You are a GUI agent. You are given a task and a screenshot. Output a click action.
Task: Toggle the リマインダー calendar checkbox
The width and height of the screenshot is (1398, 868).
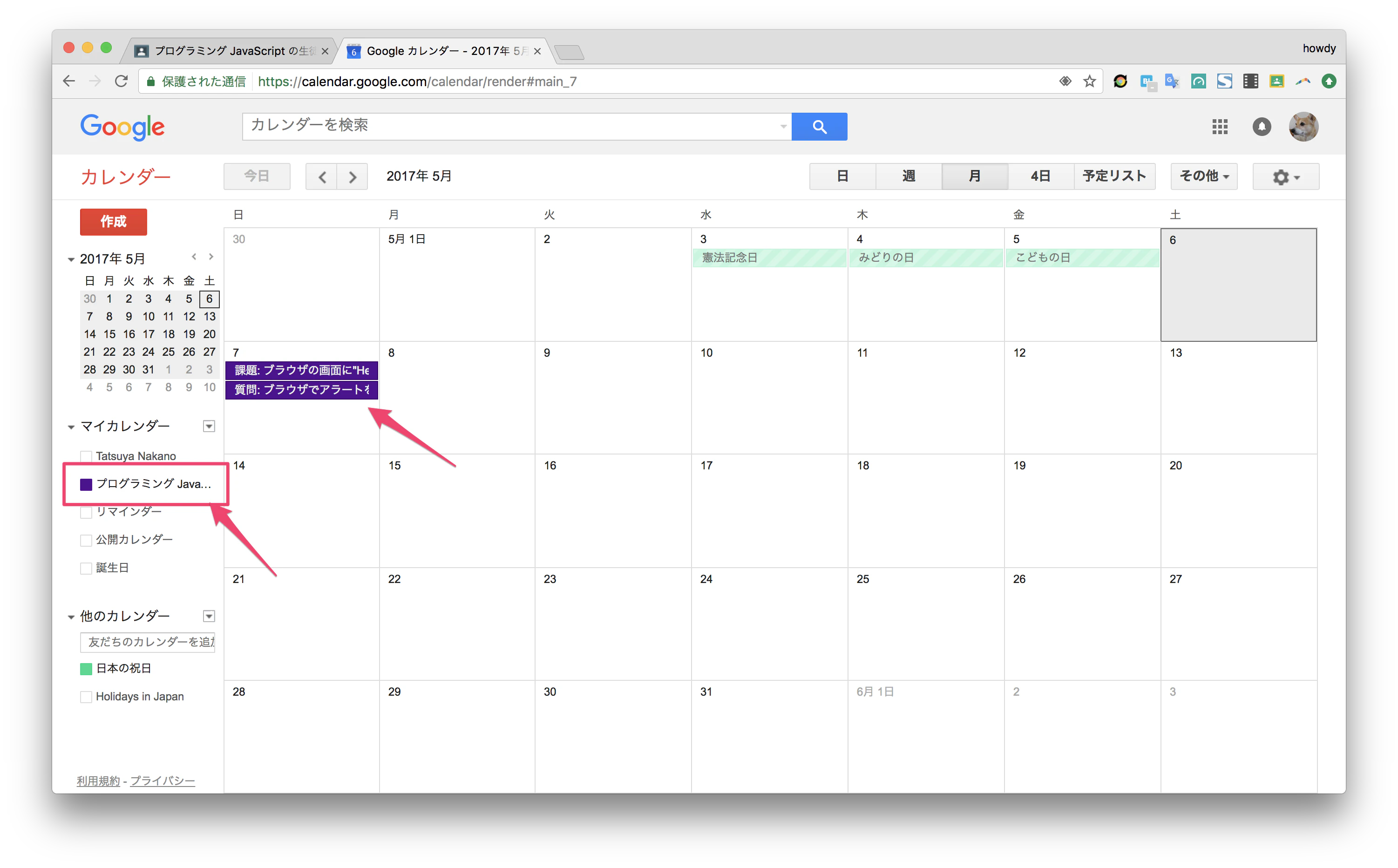pyautogui.click(x=86, y=512)
